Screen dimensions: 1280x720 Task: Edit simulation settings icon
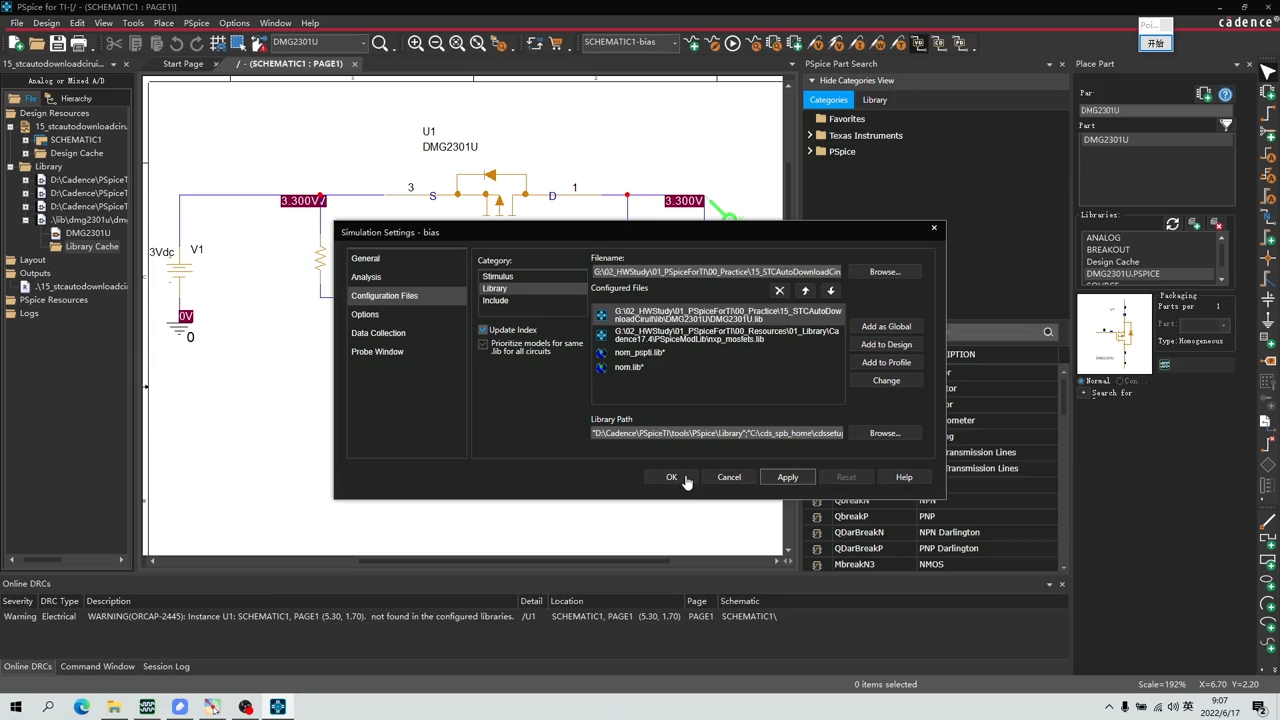pos(712,43)
